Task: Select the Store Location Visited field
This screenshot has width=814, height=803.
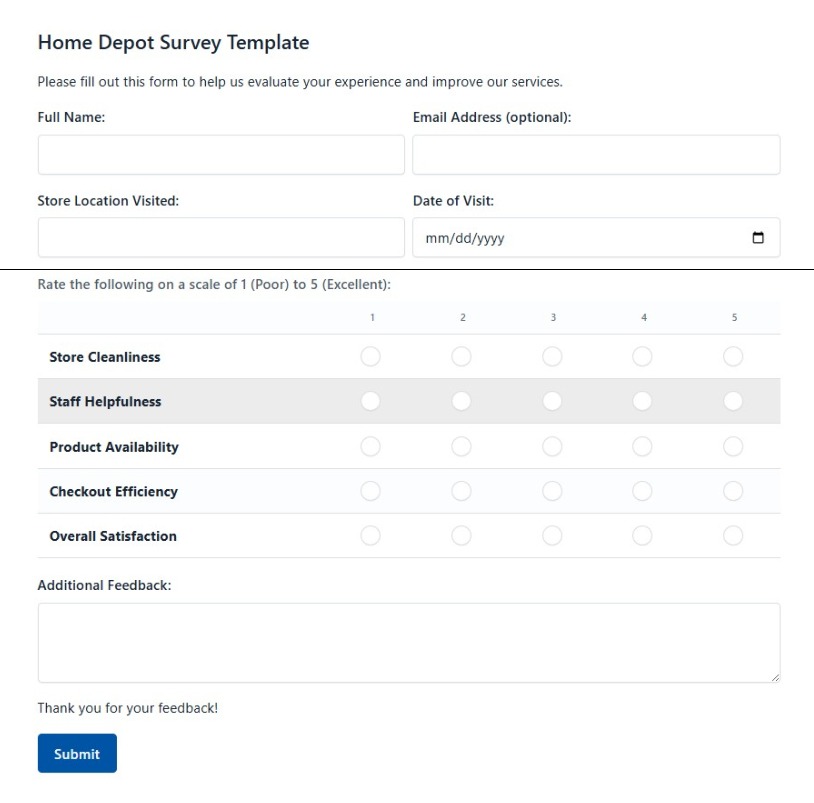Action: (x=220, y=237)
